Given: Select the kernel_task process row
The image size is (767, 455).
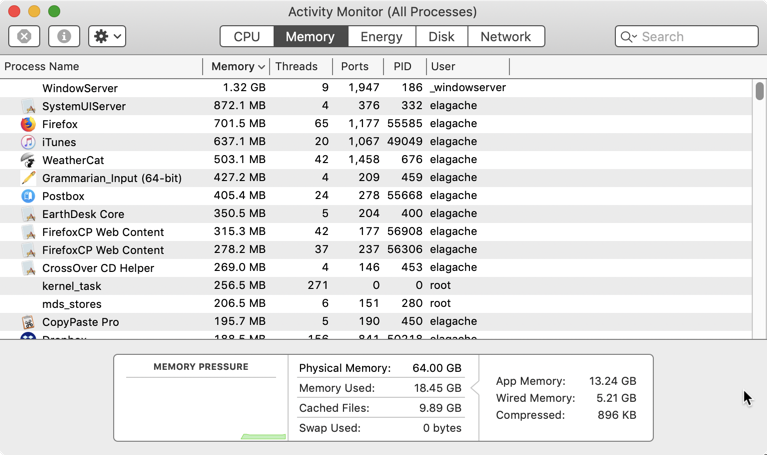Looking at the screenshot, I should point(376,286).
